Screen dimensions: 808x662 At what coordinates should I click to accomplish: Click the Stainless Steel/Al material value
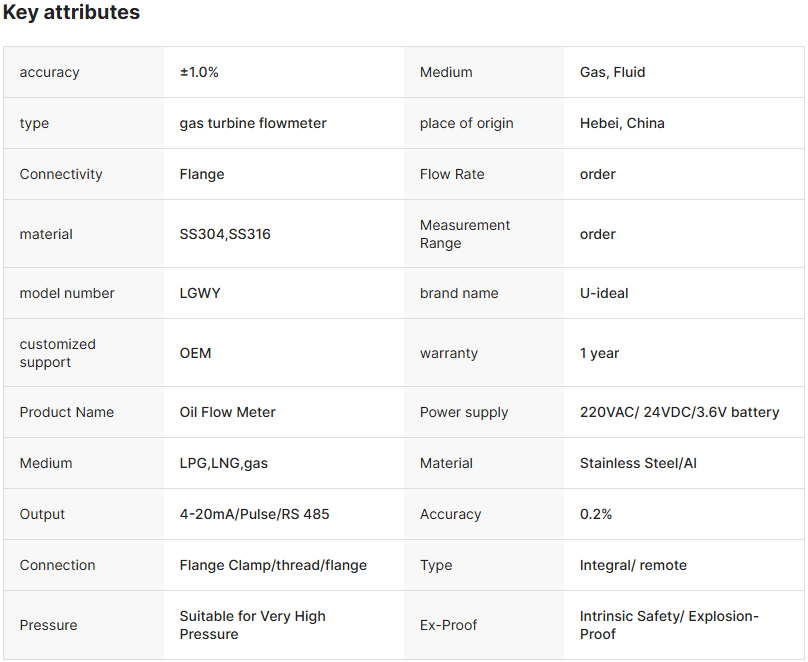point(638,463)
